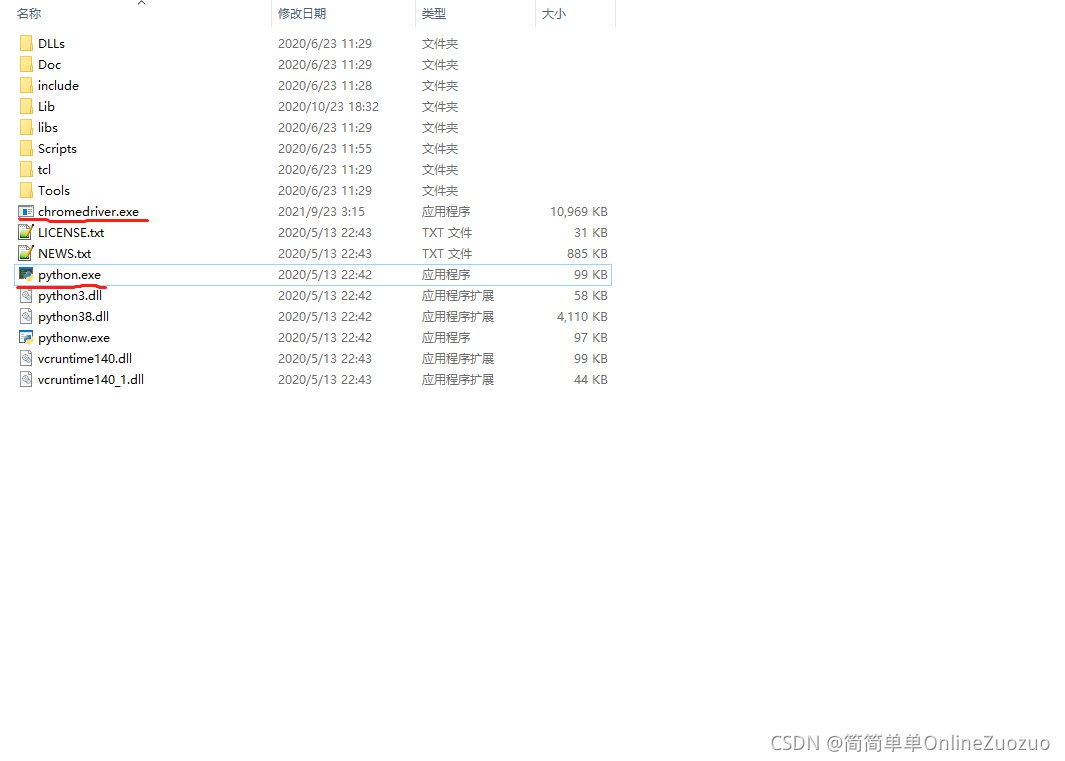The height and width of the screenshot is (761, 1065).
Task: Click the 2020/6/23 11:28 date cell
Action: click(x=325, y=86)
